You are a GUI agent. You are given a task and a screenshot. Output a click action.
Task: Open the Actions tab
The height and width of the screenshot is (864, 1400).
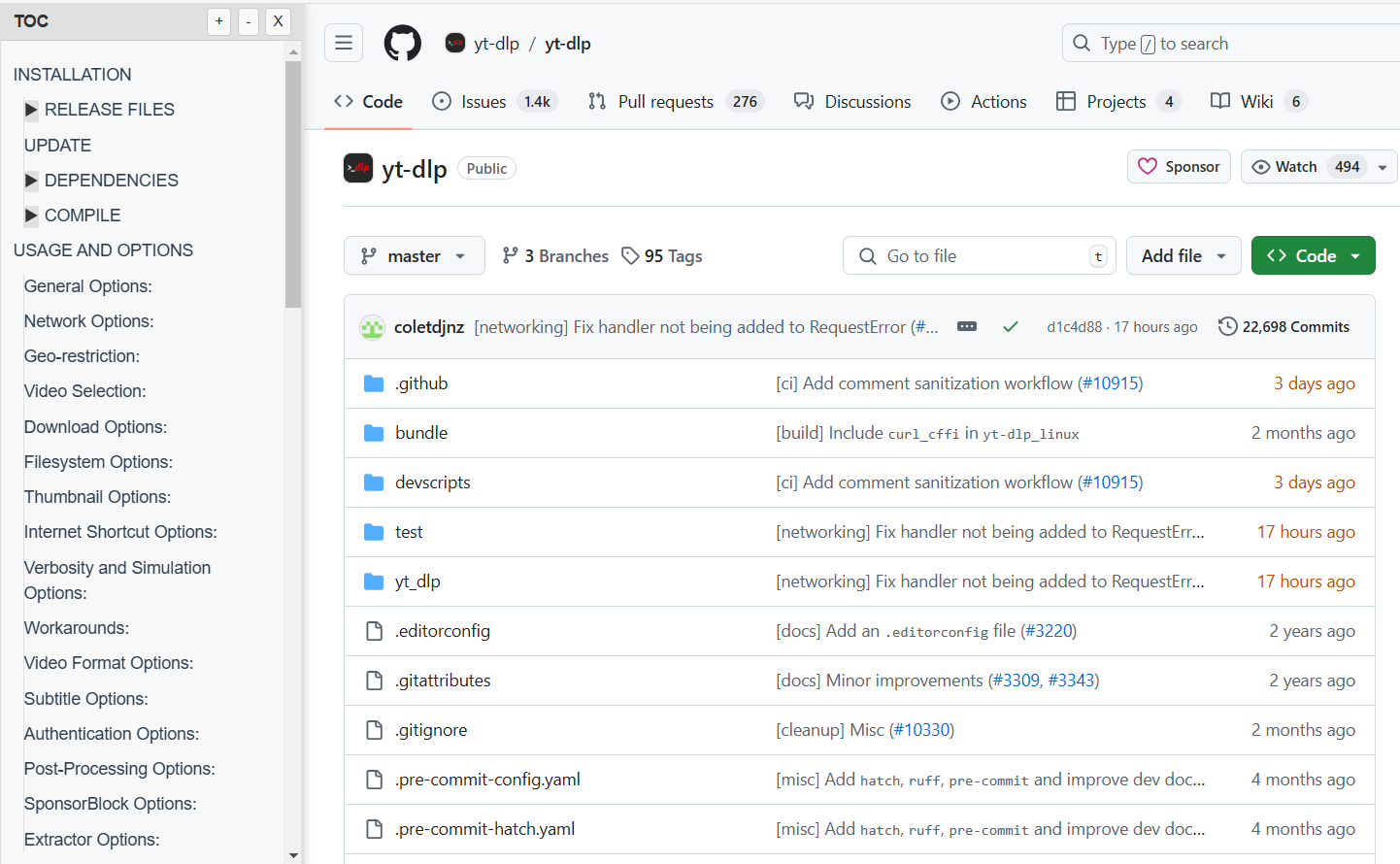point(983,102)
